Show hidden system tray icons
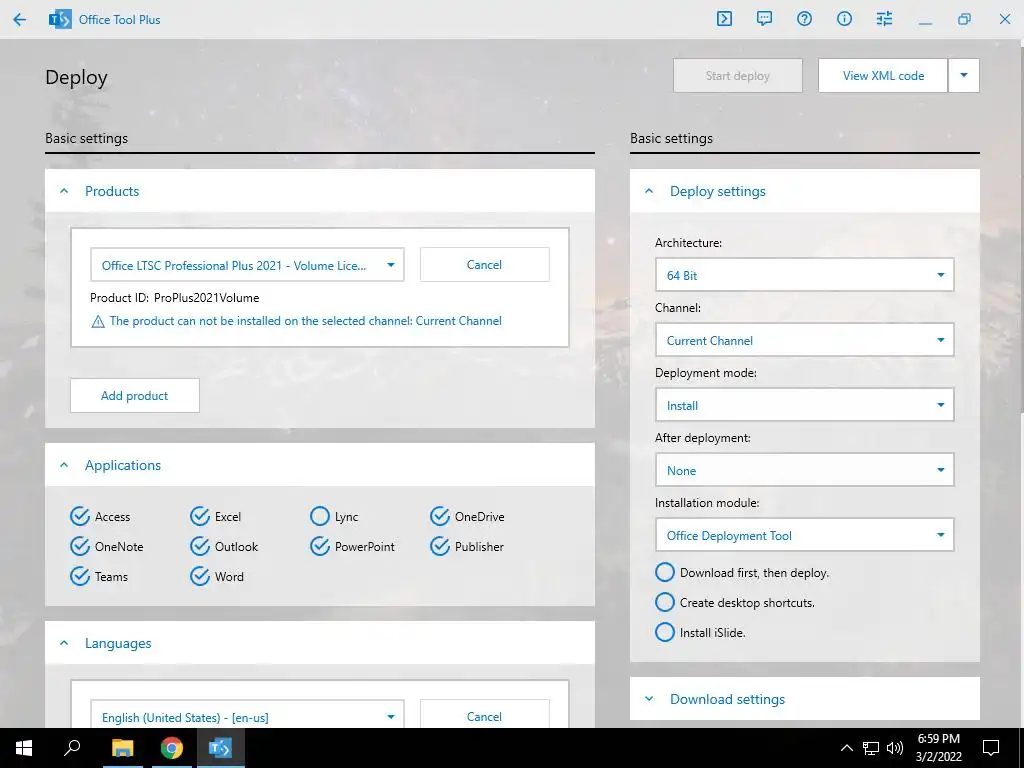1024x768 pixels. tap(846, 748)
